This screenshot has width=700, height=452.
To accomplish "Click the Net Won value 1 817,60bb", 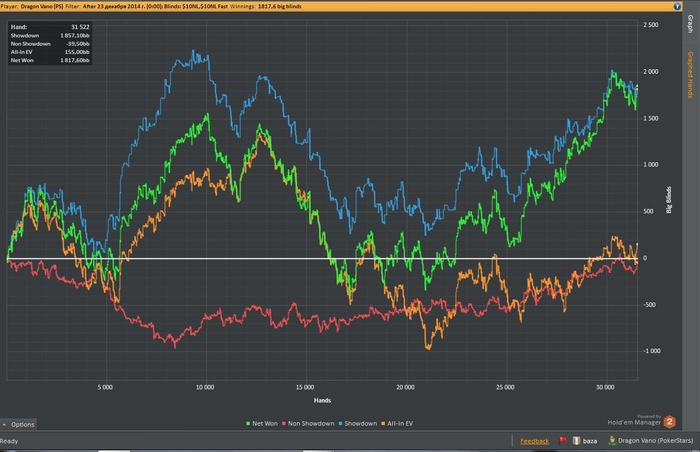I will pos(75,60).
